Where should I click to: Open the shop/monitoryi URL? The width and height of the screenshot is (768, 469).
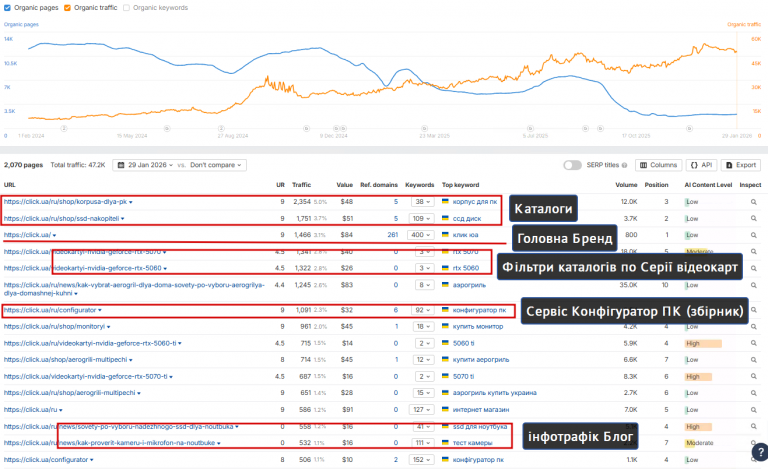[x=54, y=327]
